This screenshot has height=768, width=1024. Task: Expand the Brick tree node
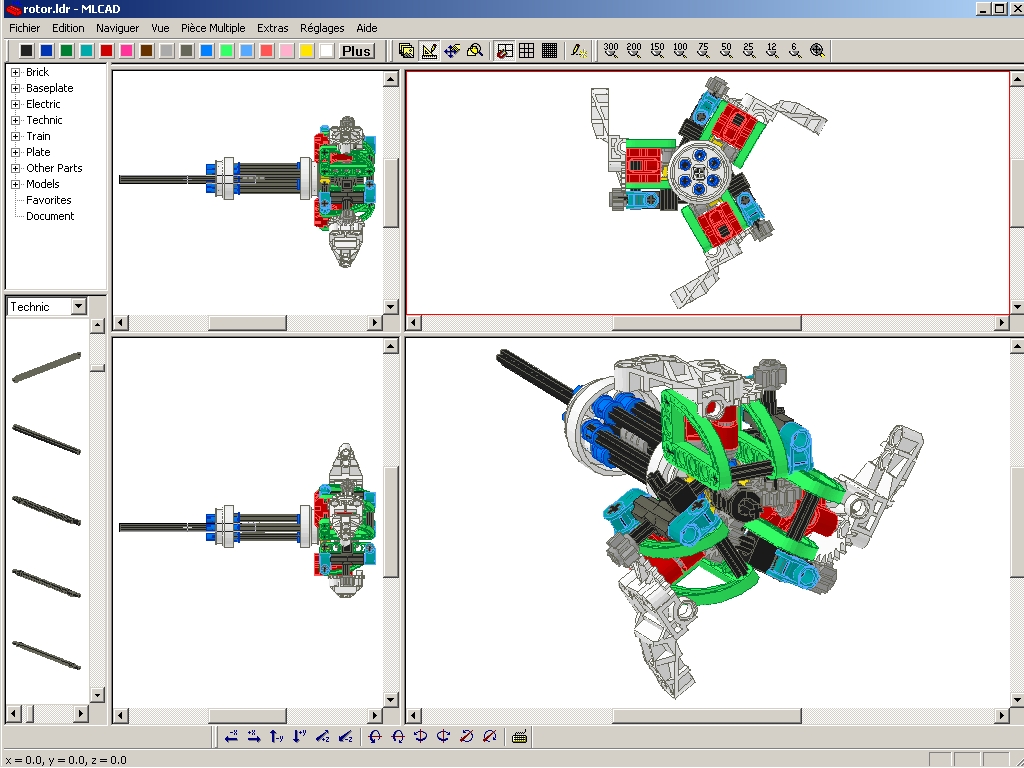click(x=16, y=72)
